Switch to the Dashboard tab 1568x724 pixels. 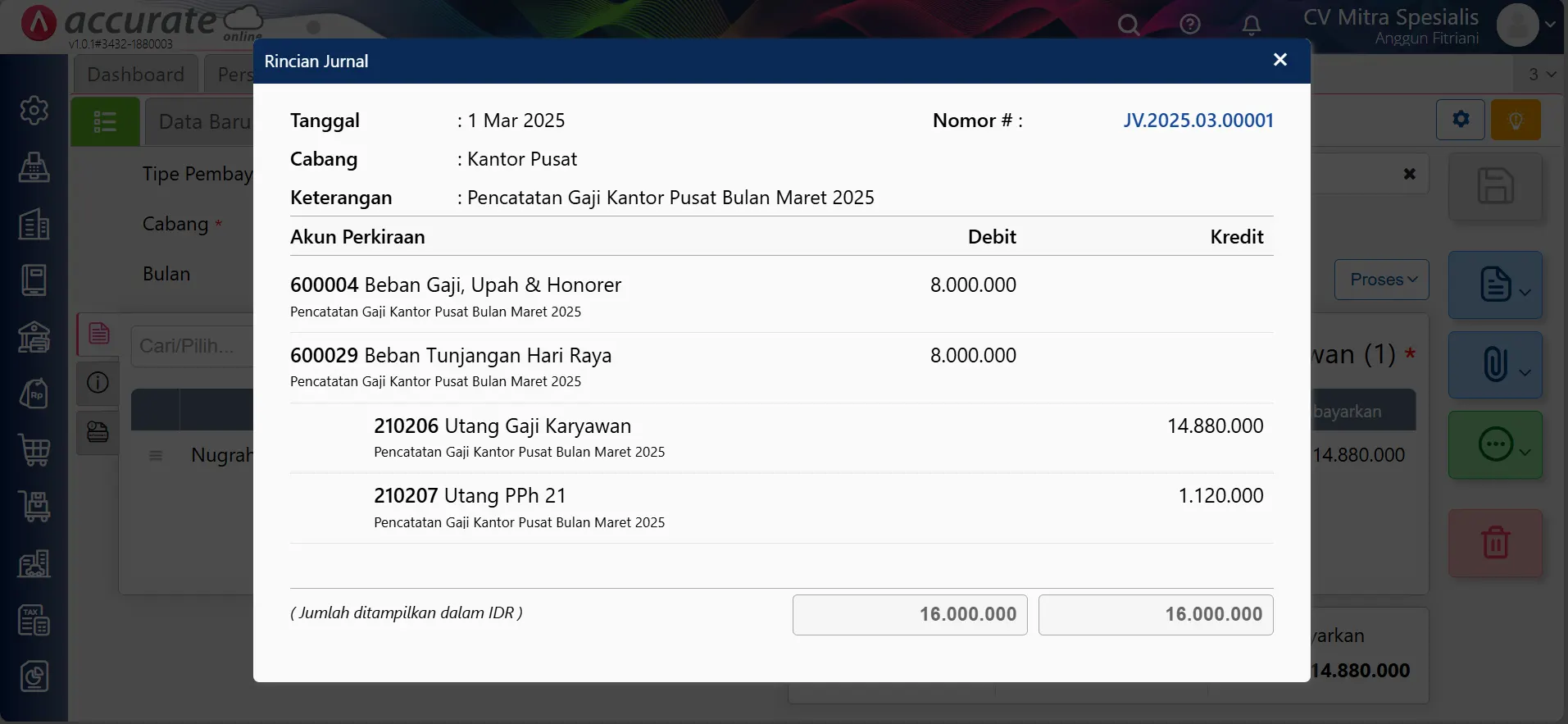pyautogui.click(x=135, y=75)
